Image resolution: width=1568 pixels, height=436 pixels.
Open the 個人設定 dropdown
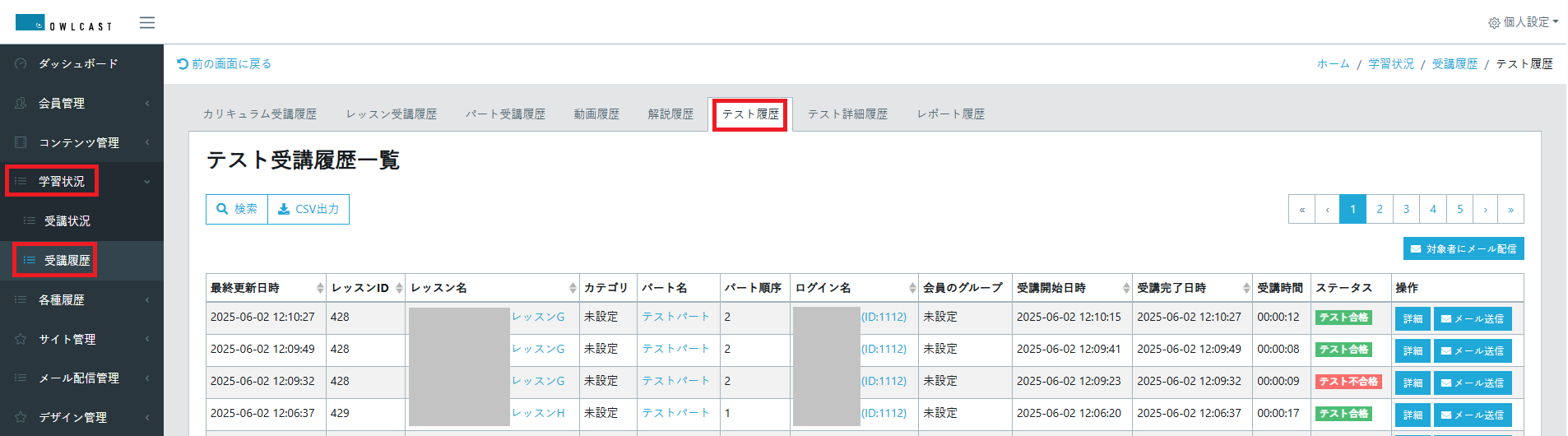[1523, 22]
